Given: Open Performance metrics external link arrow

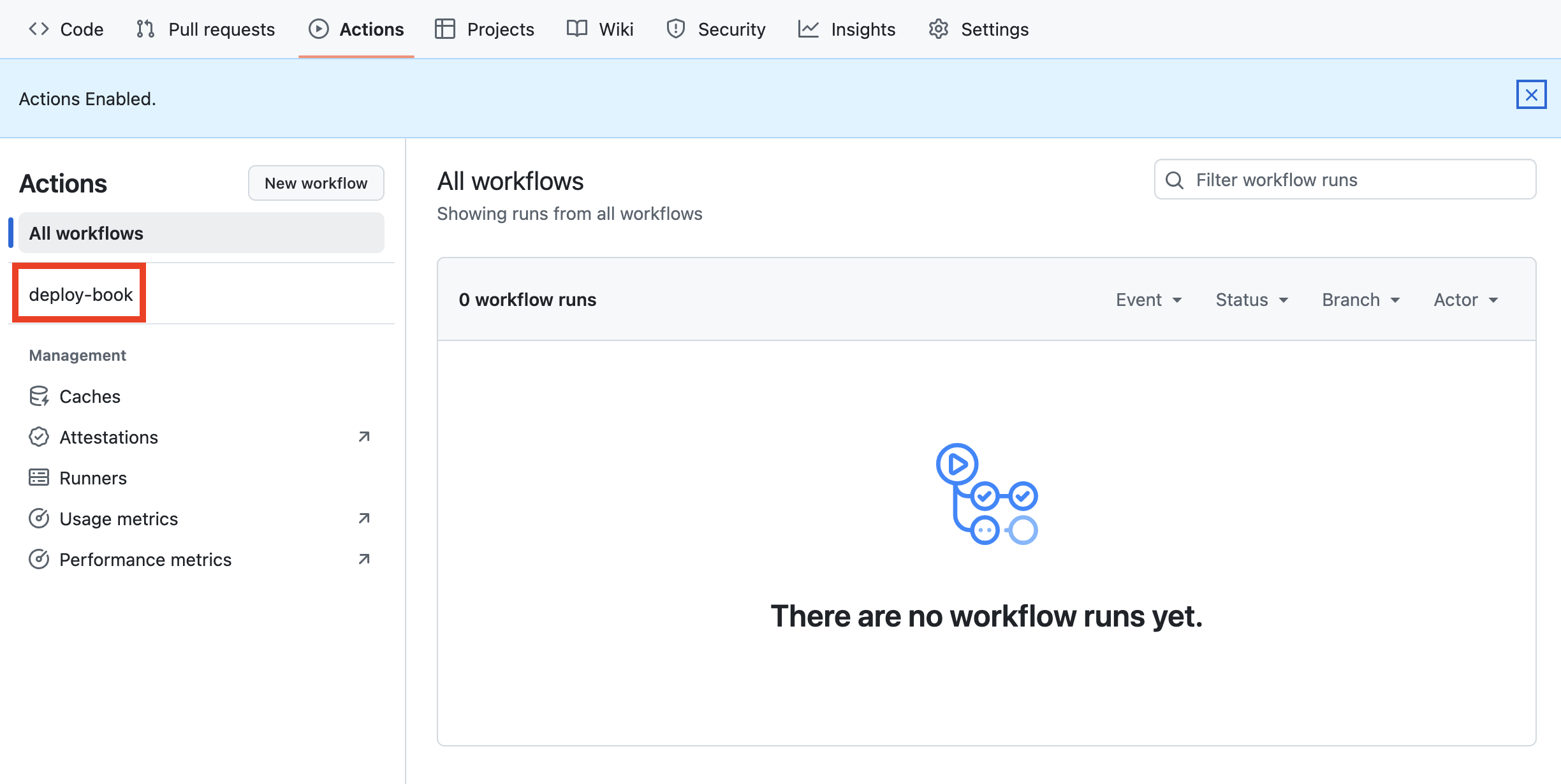Looking at the screenshot, I should tap(364, 560).
